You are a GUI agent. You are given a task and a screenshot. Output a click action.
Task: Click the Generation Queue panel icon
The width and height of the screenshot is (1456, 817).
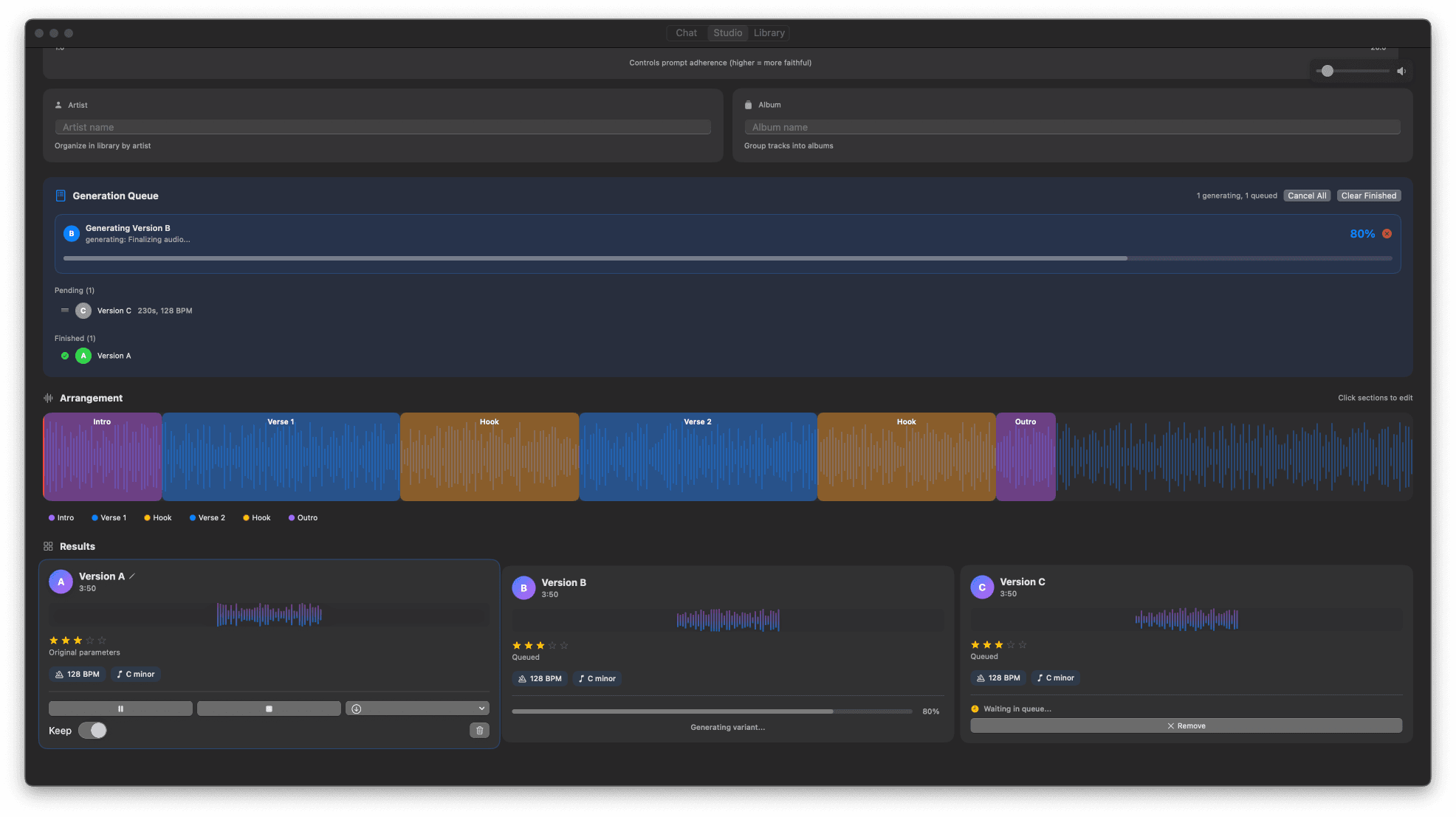[x=61, y=196]
